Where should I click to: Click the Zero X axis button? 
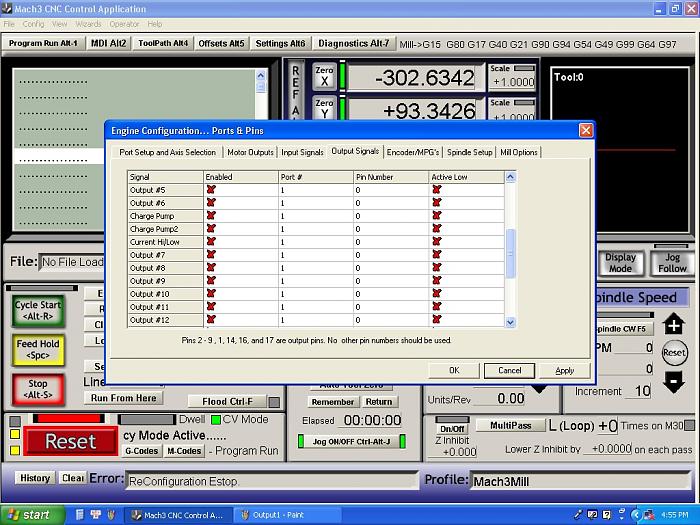coord(323,76)
